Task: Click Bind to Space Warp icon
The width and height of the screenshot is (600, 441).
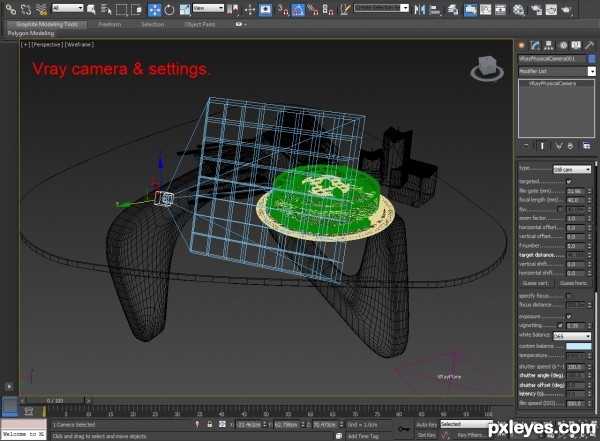Action: [41, 9]
